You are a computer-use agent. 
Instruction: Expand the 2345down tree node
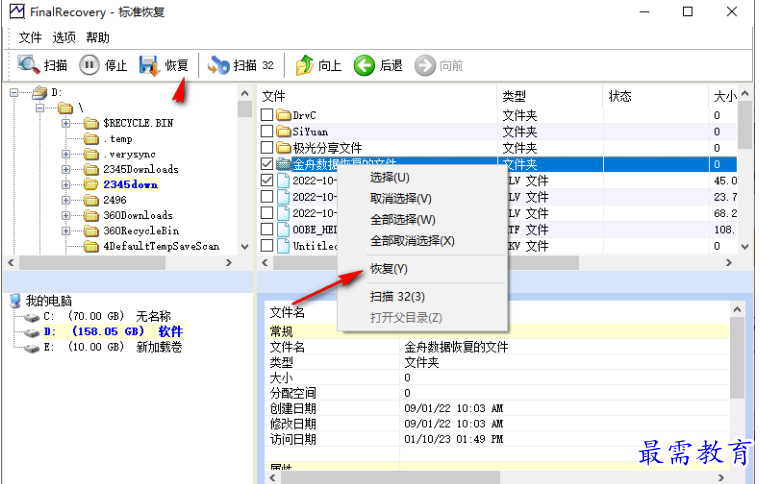coord(65,185)
